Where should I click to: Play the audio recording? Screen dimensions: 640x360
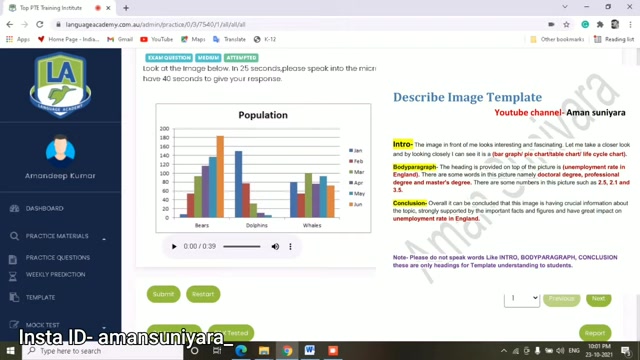point(174,247)
